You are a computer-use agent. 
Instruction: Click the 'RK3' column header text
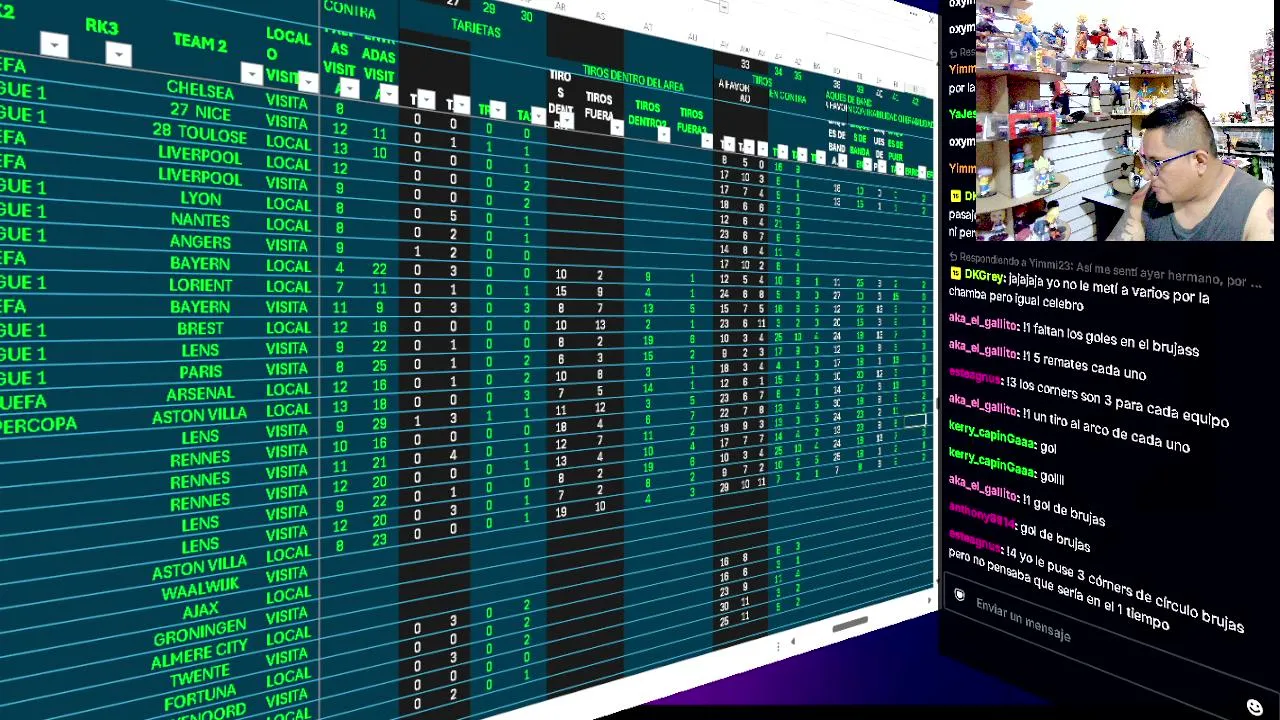[101, 26]
